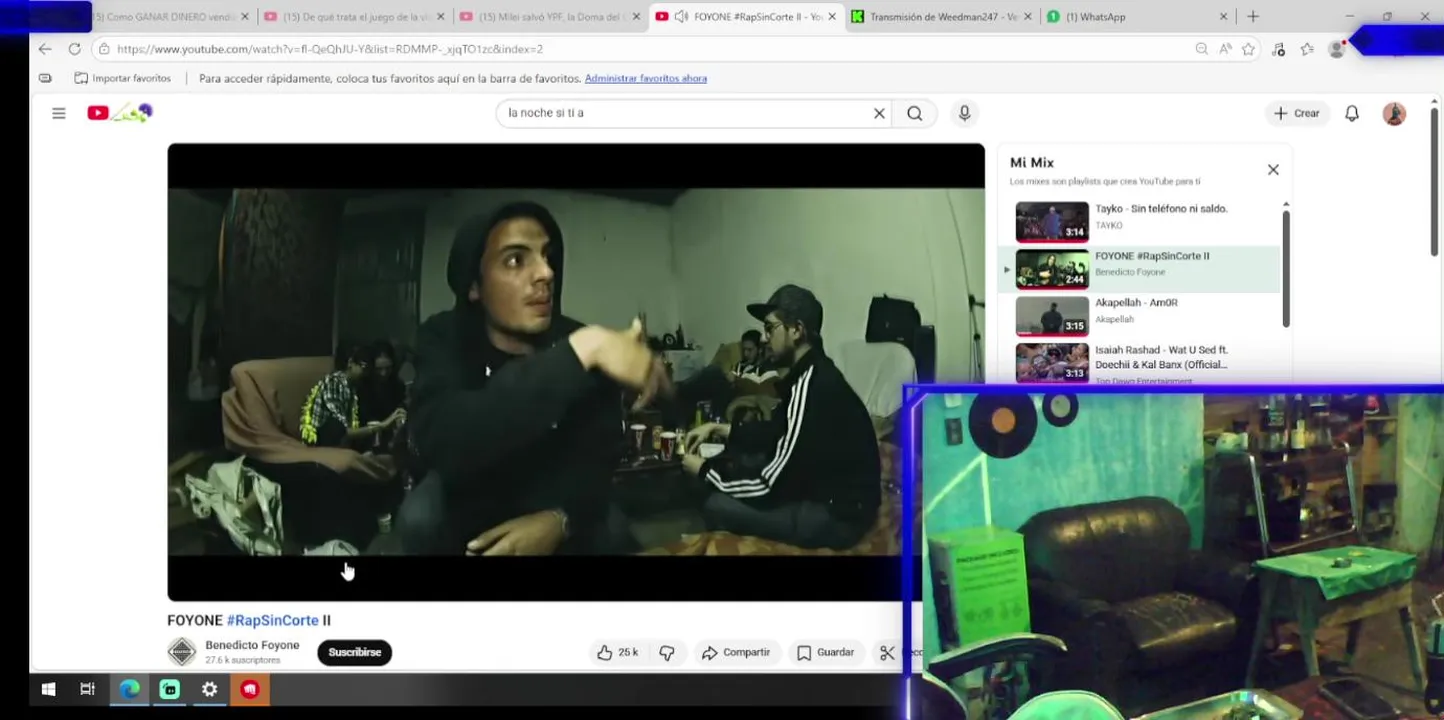Click the Guardar save button
The width and height of the screenshot is (1444, 720).
(x=826, y=653)
